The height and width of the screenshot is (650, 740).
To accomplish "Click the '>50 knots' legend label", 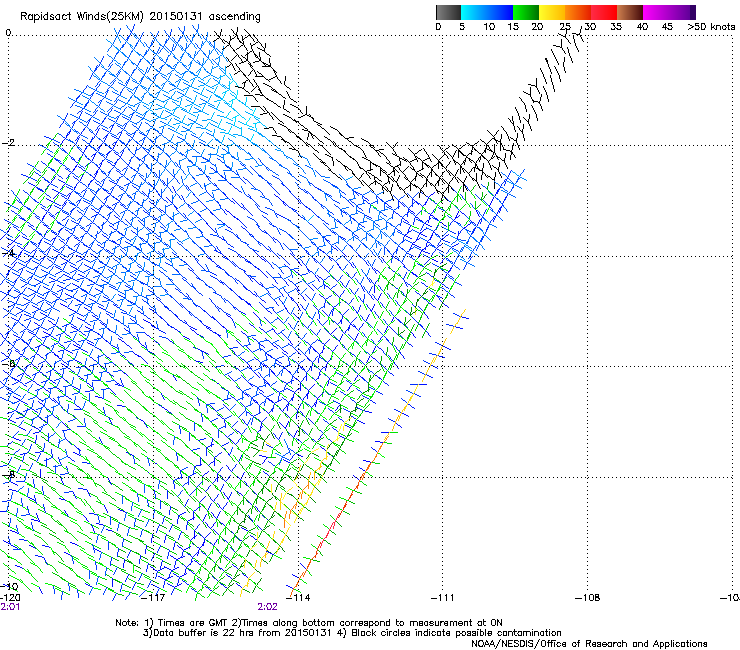I will tap(711, 27).
